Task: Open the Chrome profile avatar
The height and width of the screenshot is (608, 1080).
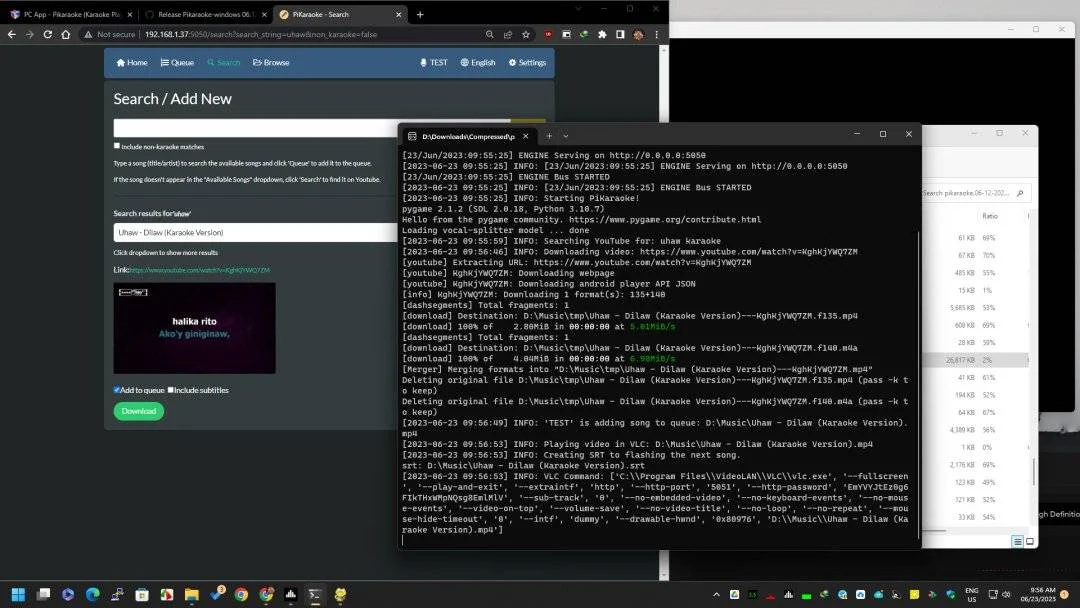Action: pos(638,34)
